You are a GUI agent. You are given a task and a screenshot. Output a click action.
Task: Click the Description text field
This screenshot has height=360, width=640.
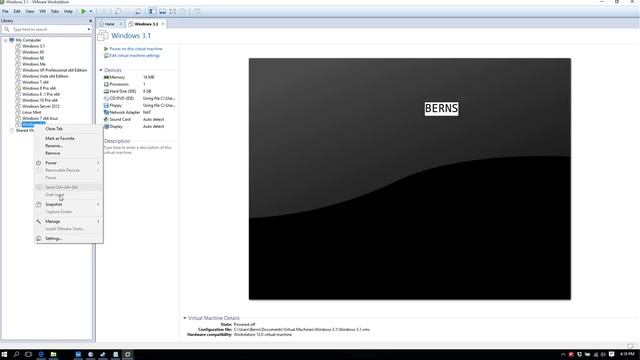coord(139,150)
